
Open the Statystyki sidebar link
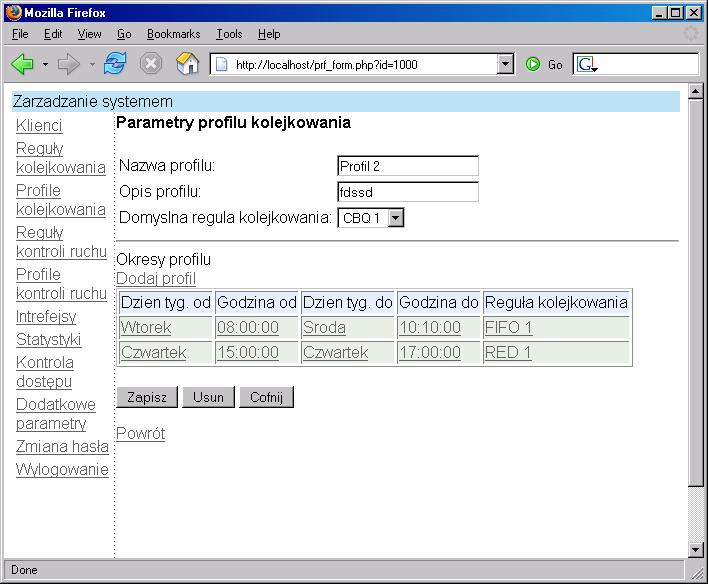pyautogui.click(x=48, y=340)
